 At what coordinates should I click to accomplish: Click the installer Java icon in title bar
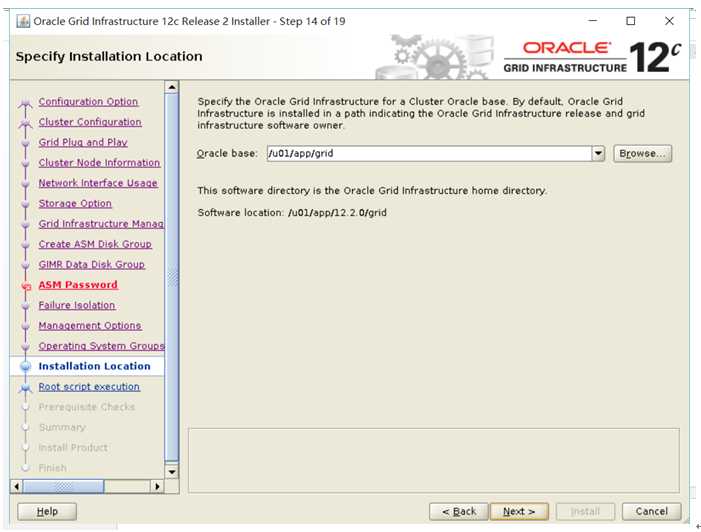coord(23,21)
